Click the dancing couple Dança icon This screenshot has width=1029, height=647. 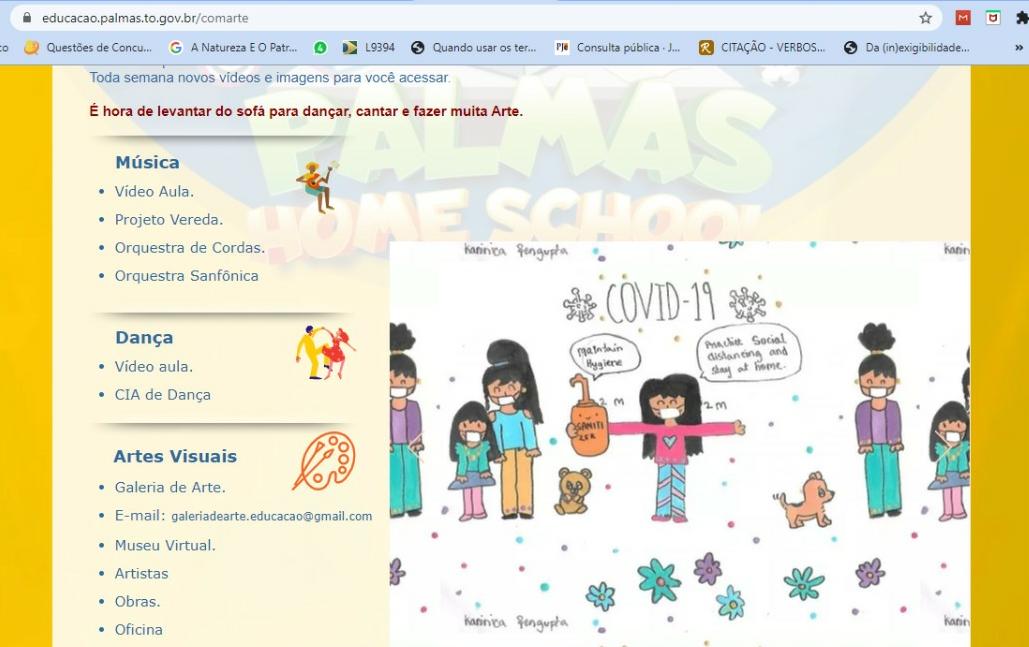325,352
